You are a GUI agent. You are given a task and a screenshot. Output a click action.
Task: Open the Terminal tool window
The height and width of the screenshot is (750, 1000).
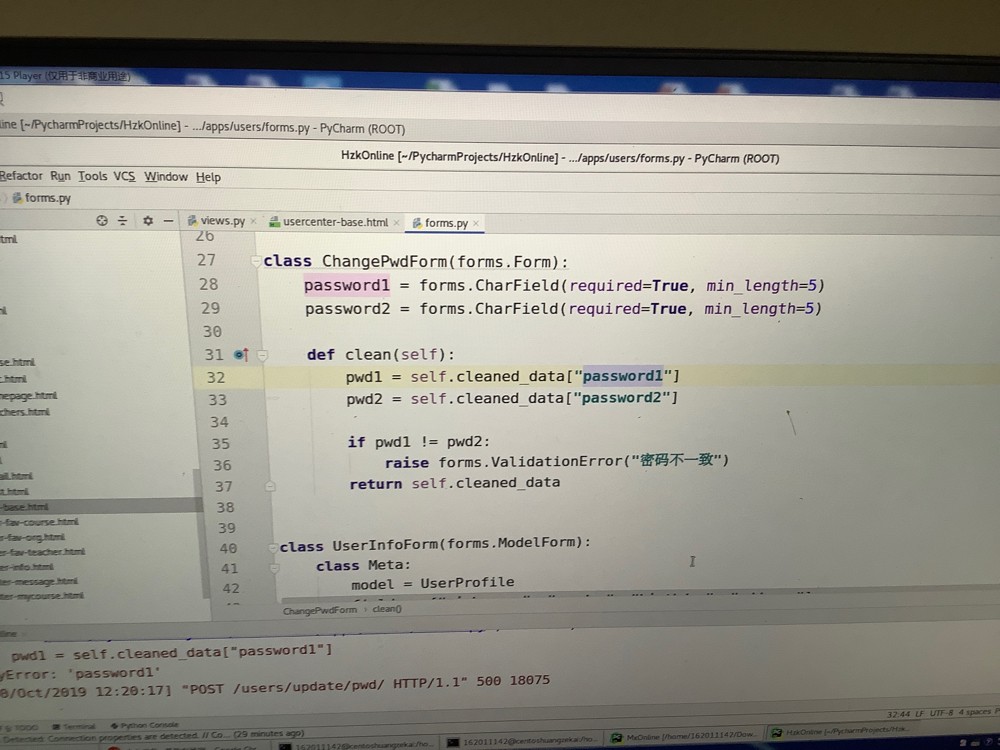point(73,726)
